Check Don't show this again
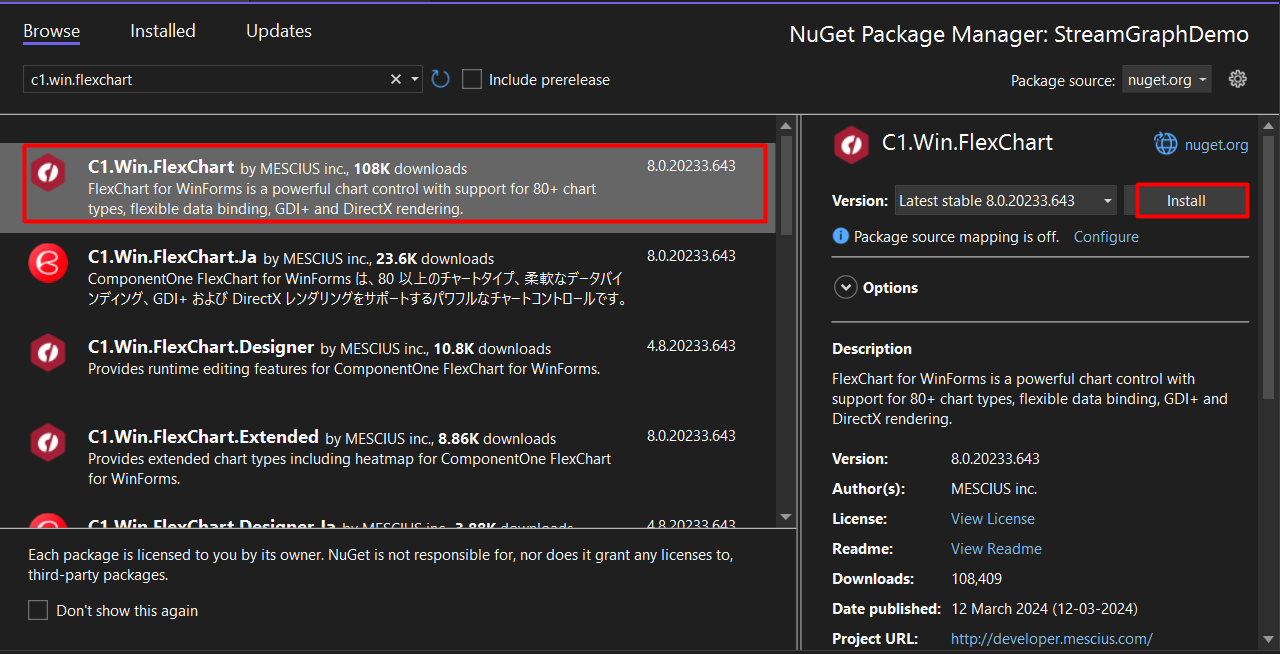 pos(38,610)
